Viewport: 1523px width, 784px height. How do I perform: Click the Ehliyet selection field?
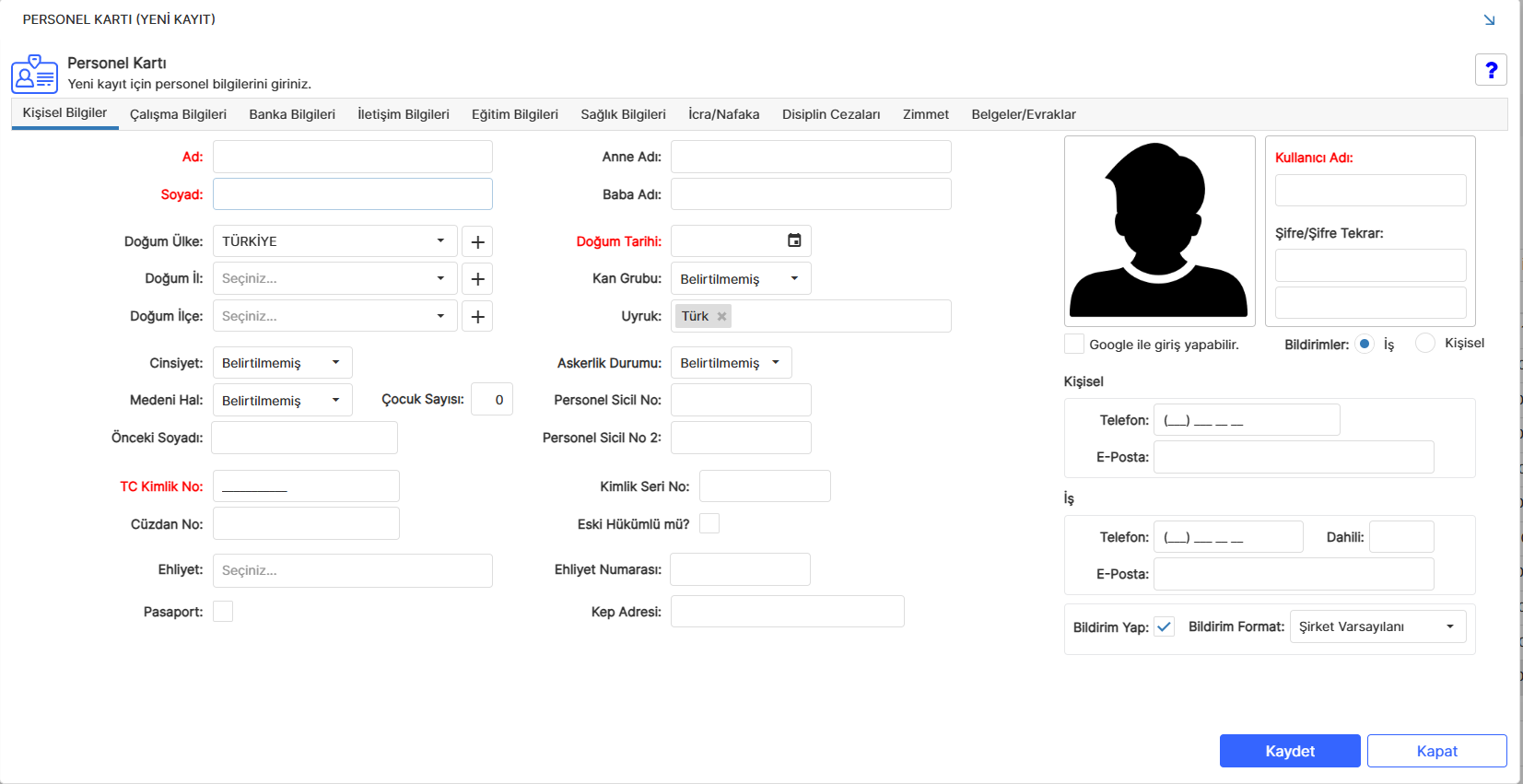(x=353, y=570)
